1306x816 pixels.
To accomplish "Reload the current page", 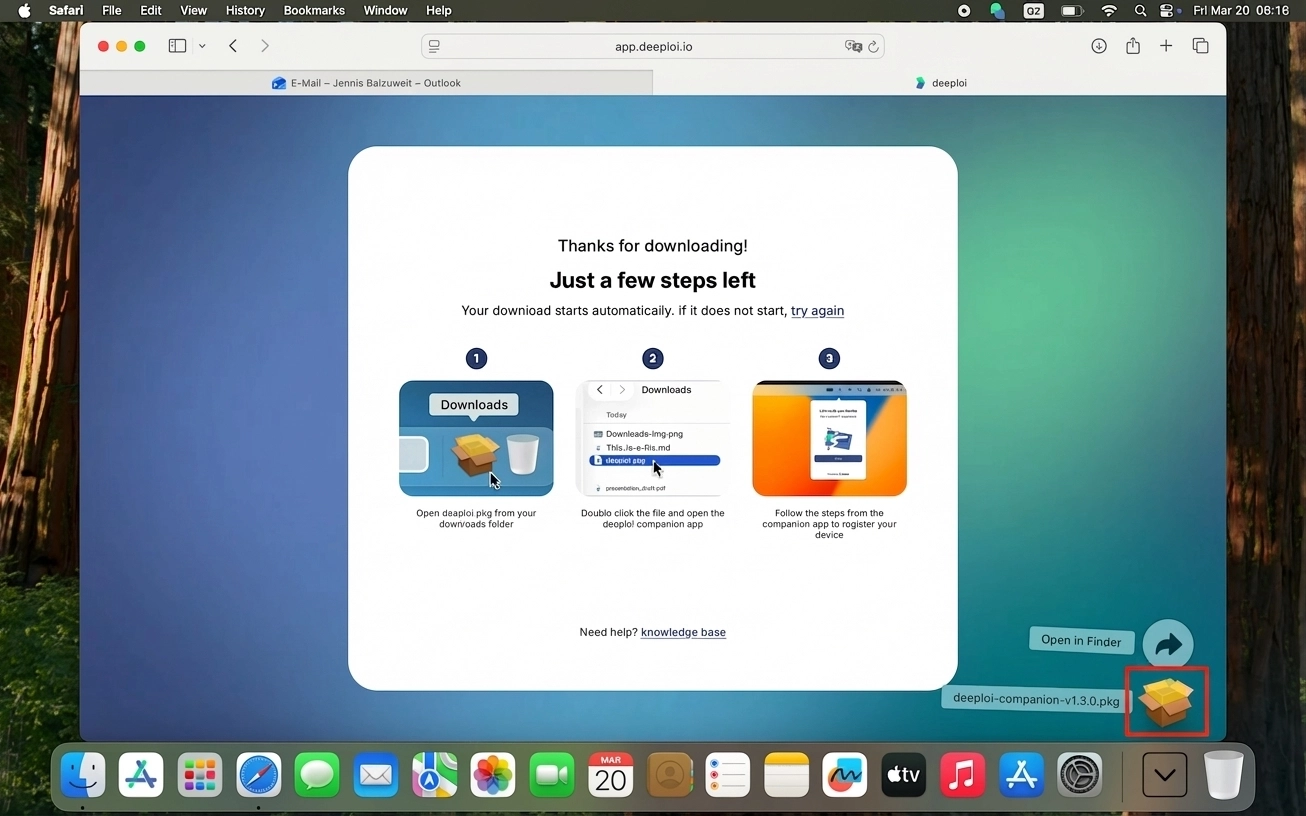I will 873,46.
